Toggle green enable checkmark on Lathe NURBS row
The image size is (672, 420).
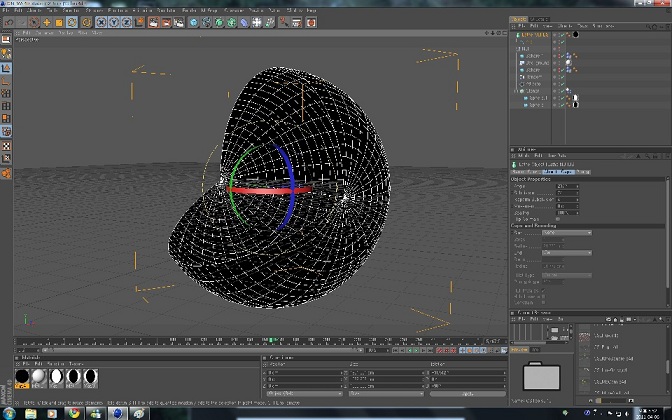click(562, 35)
